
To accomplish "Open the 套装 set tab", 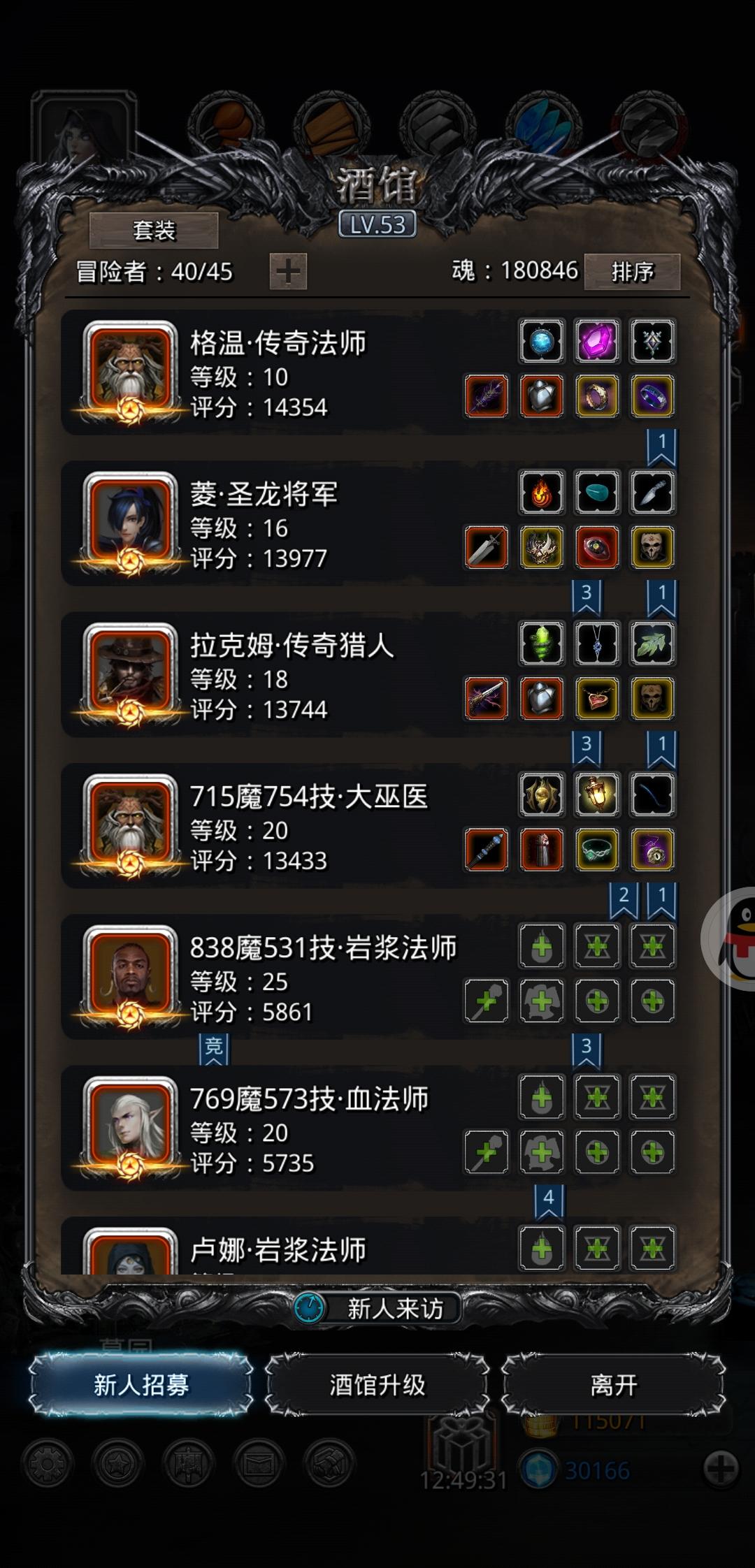I will [x=154, y=230].
